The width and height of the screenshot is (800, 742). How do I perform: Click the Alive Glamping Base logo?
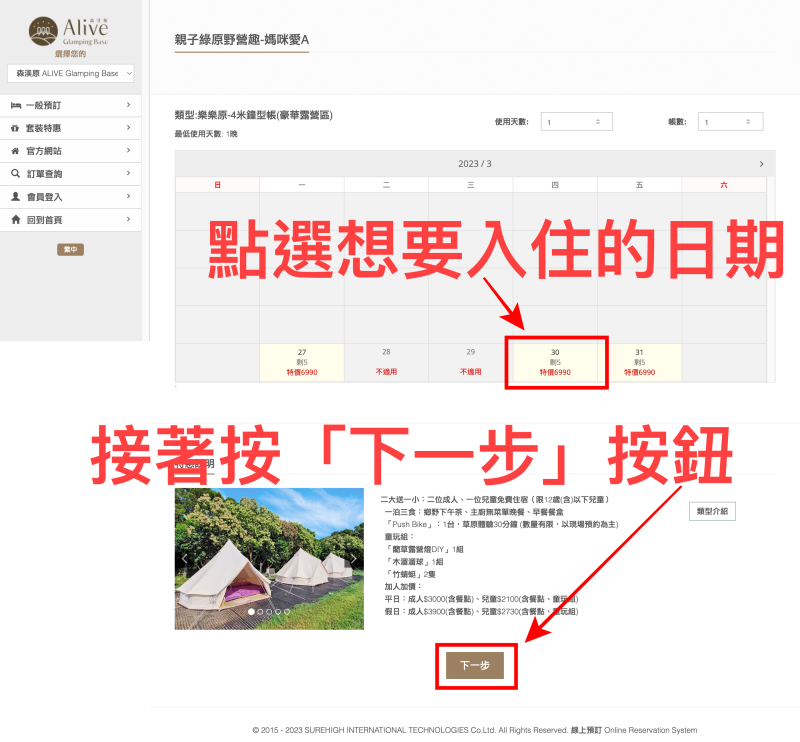click(x=69, y=30)
